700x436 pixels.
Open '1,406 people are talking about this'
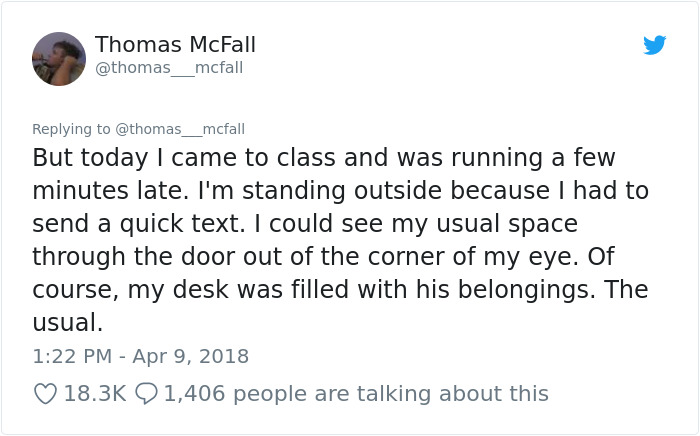355,394
